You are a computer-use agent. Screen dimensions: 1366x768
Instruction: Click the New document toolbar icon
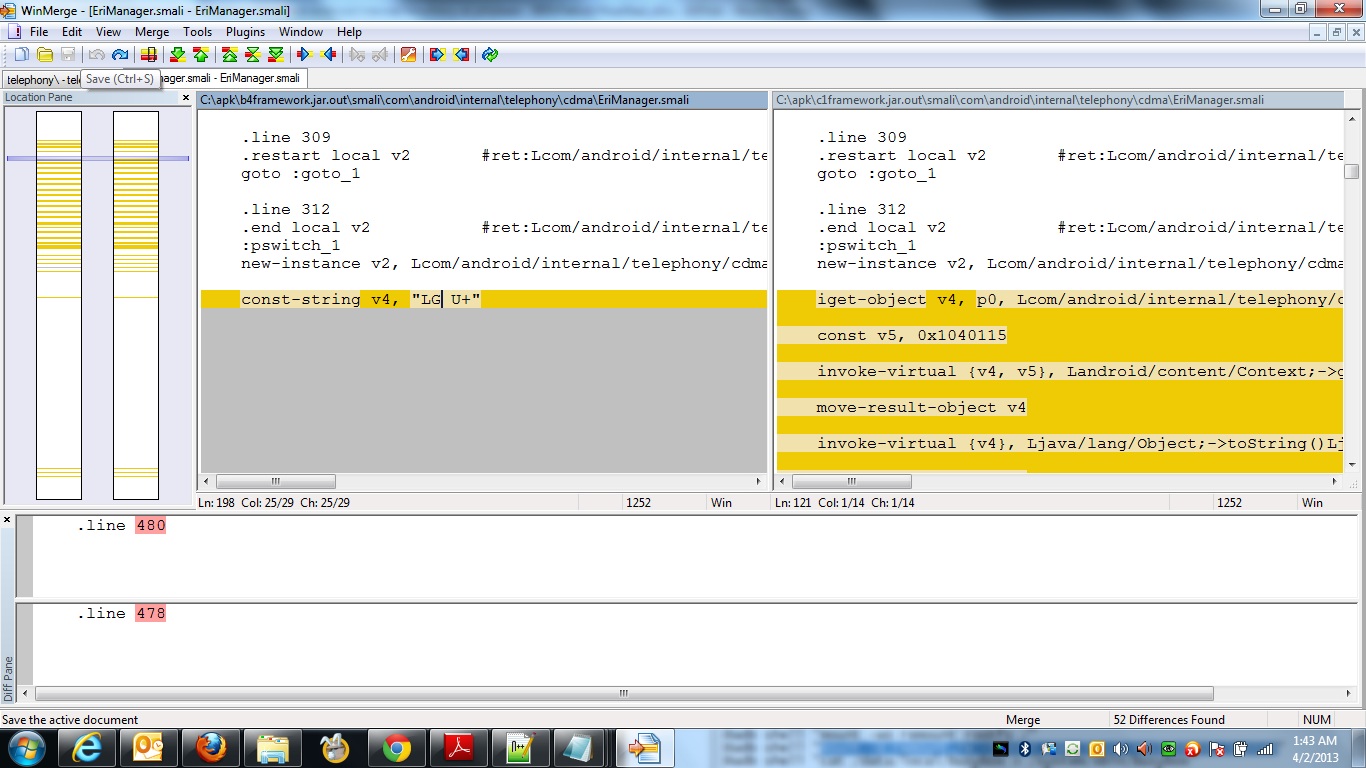[21, 55]
